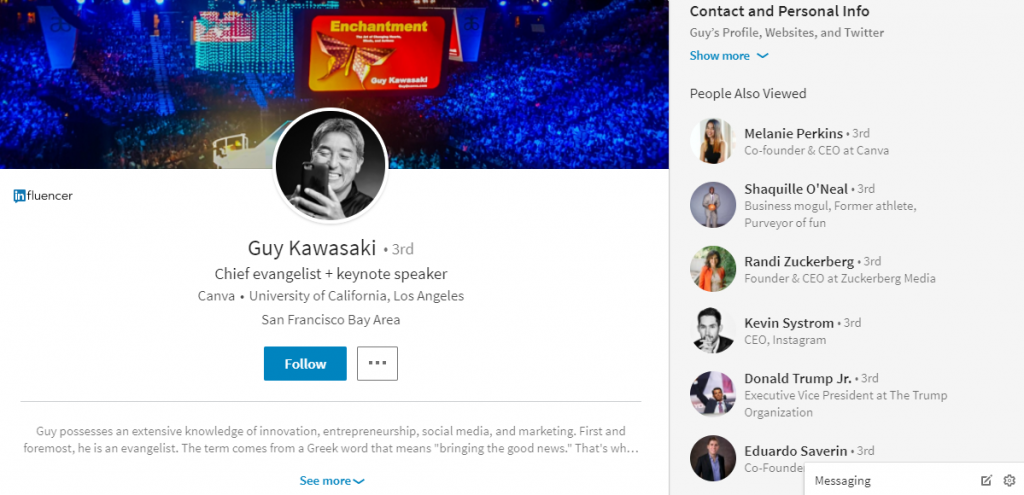
Task: Click Shaquille O'Neal's avatar
Action: 713,205
